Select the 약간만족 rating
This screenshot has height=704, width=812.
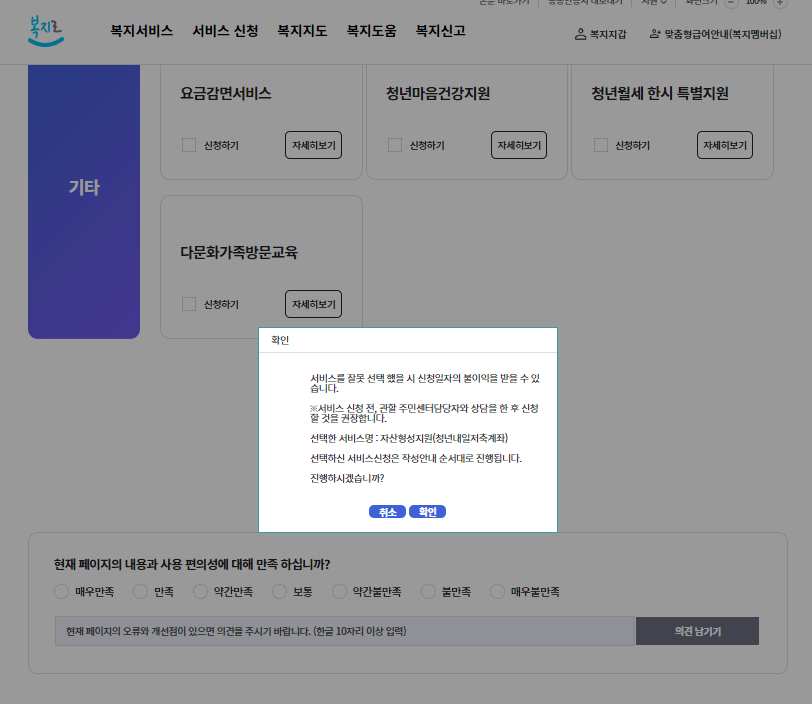click(x=200, y=592)
